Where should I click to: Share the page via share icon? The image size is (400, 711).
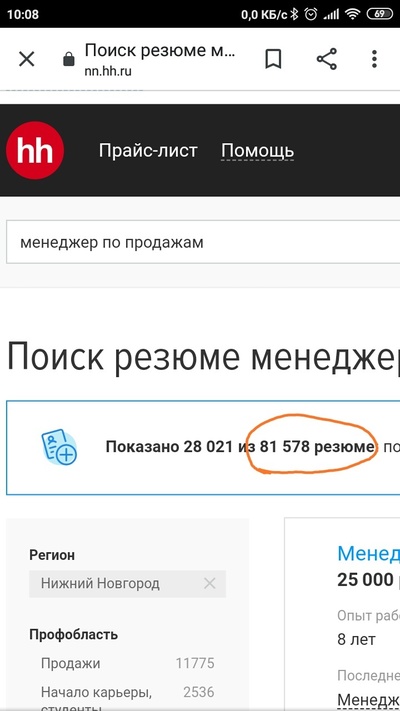coord(327,59)
